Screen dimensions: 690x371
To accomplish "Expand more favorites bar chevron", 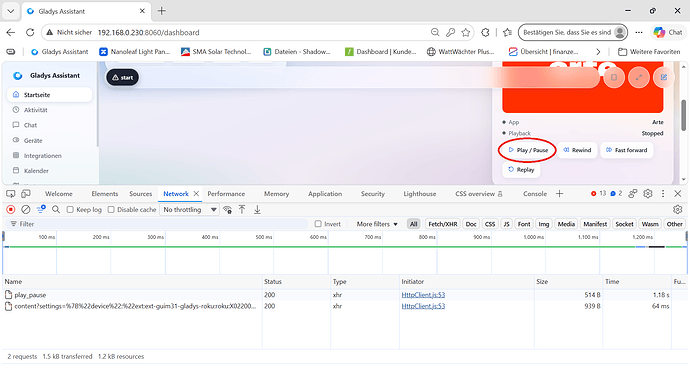I will point(598,51).
